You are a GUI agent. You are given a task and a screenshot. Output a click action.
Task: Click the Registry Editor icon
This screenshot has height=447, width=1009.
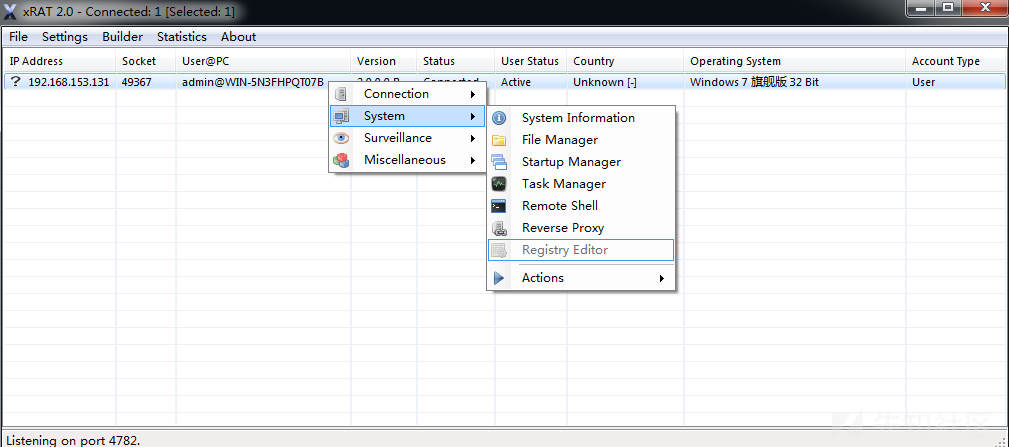click(499, 250)
